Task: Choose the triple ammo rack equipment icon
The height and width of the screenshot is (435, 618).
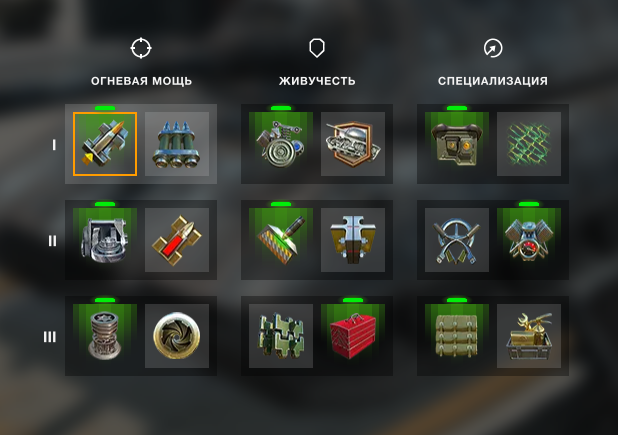Action: (177, 144)
